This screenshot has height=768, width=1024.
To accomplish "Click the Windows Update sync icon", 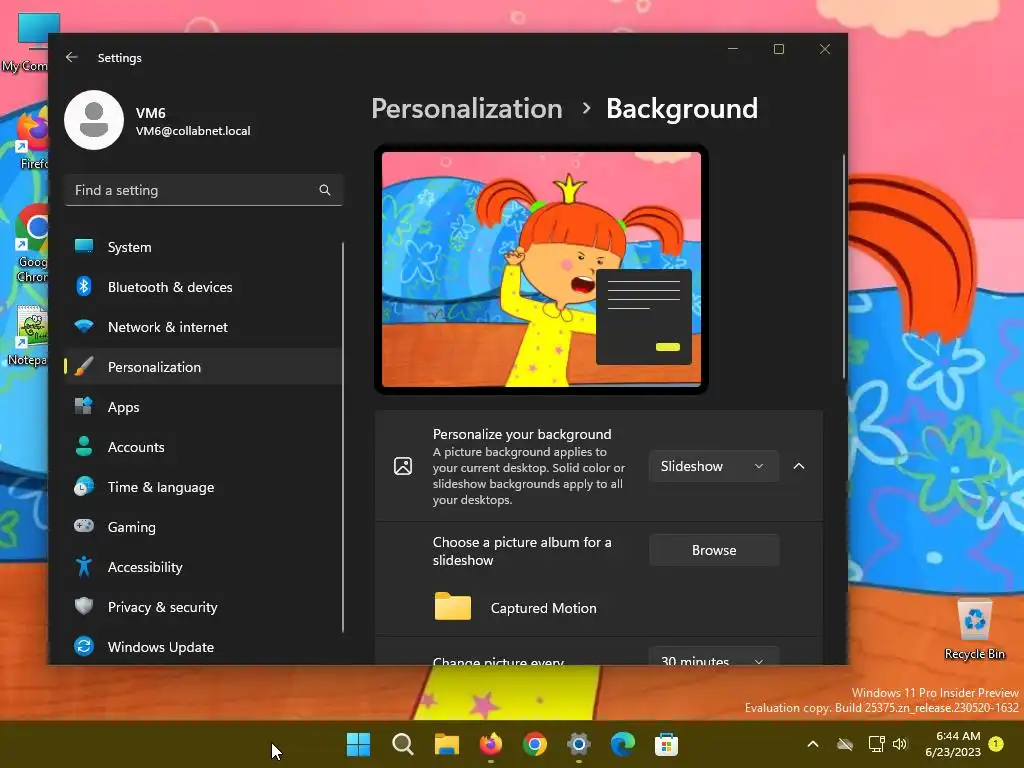I will [84, 647].
